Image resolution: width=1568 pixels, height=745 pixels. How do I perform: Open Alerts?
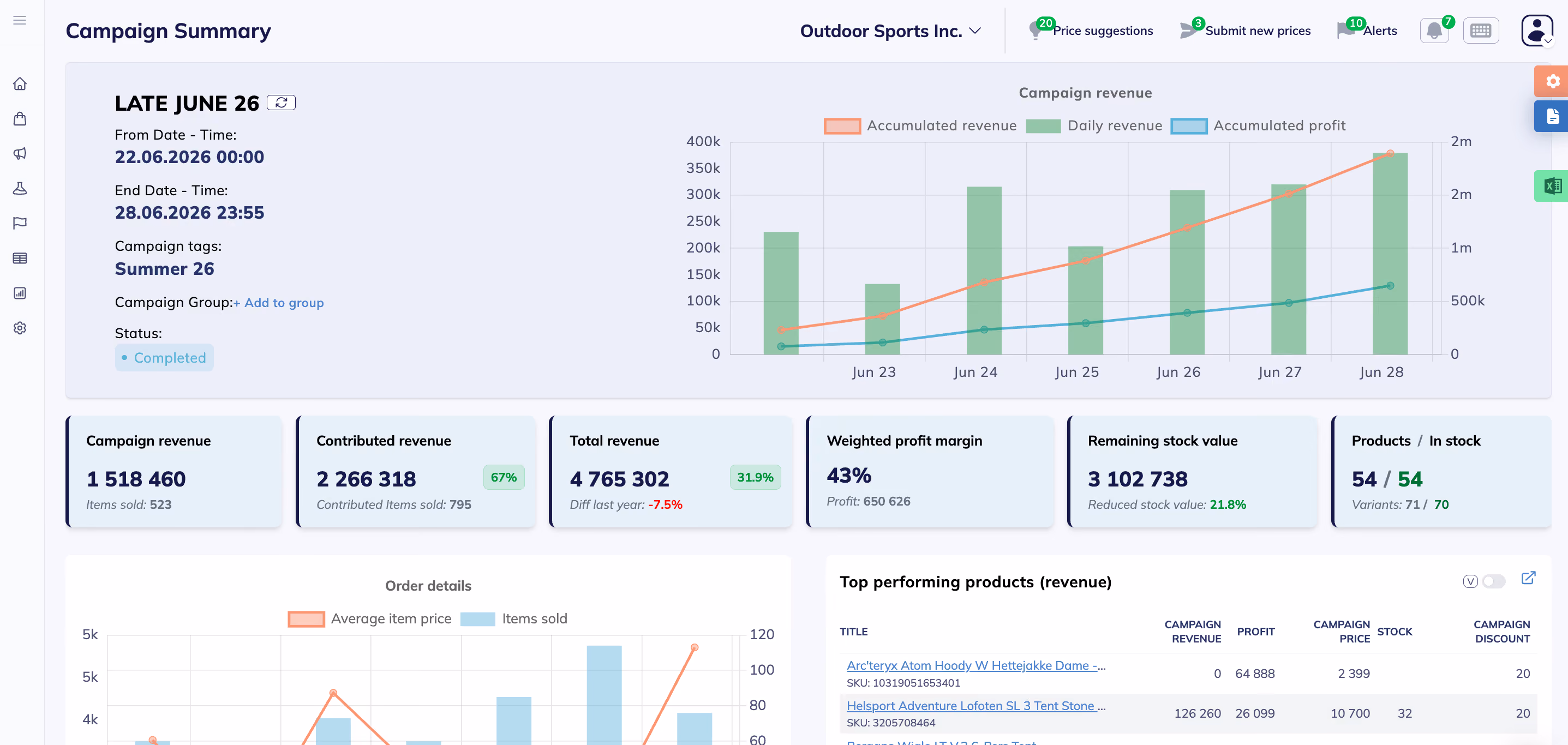(x=1367, y=31)
